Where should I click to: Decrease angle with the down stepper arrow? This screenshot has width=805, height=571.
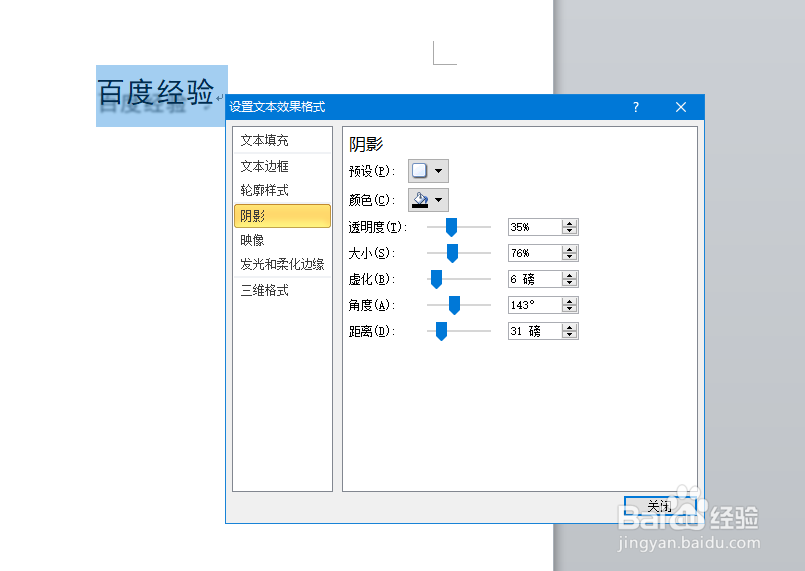click(x=570, y=309)
